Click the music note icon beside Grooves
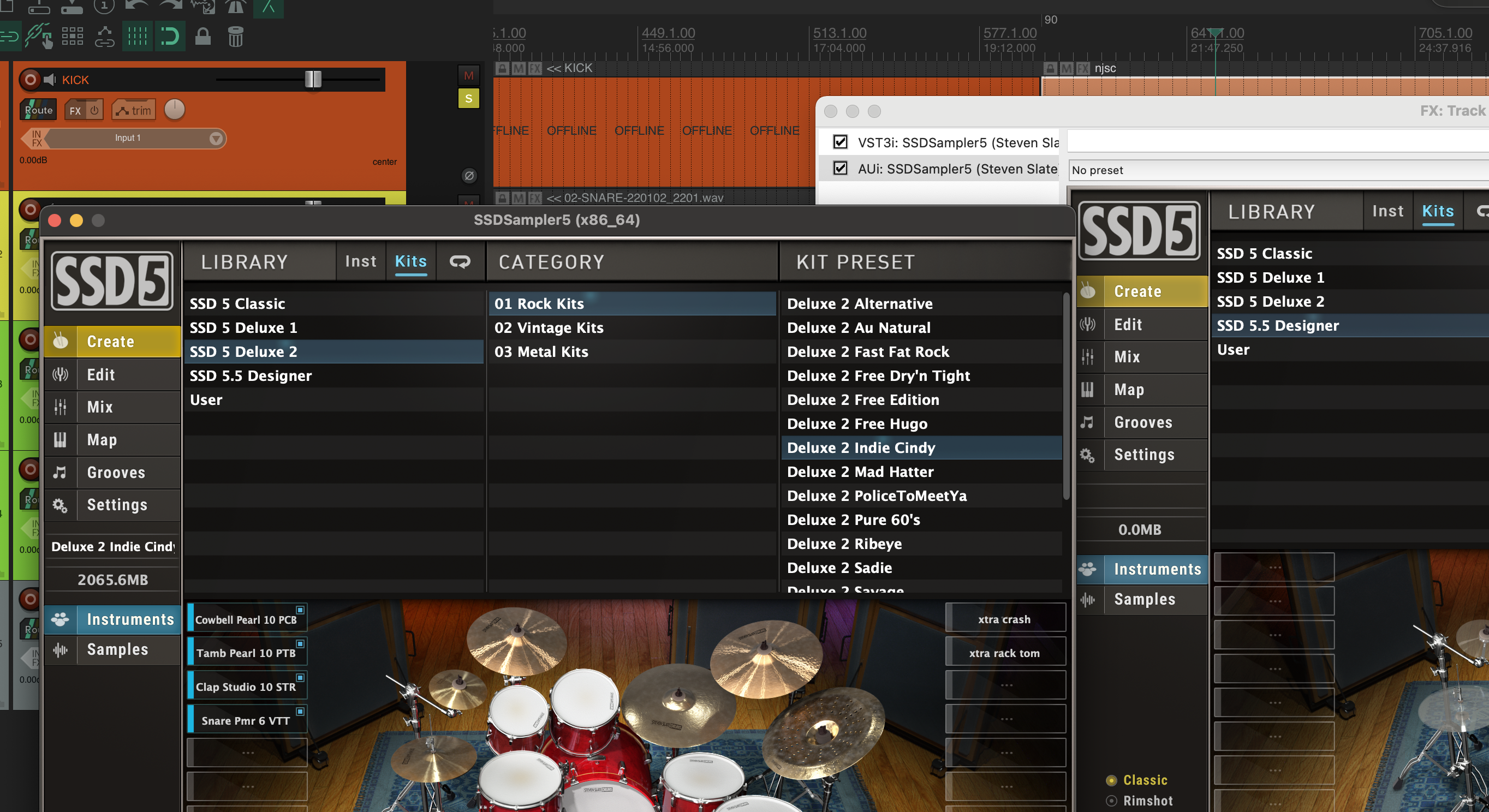 [x=59, y=472]
